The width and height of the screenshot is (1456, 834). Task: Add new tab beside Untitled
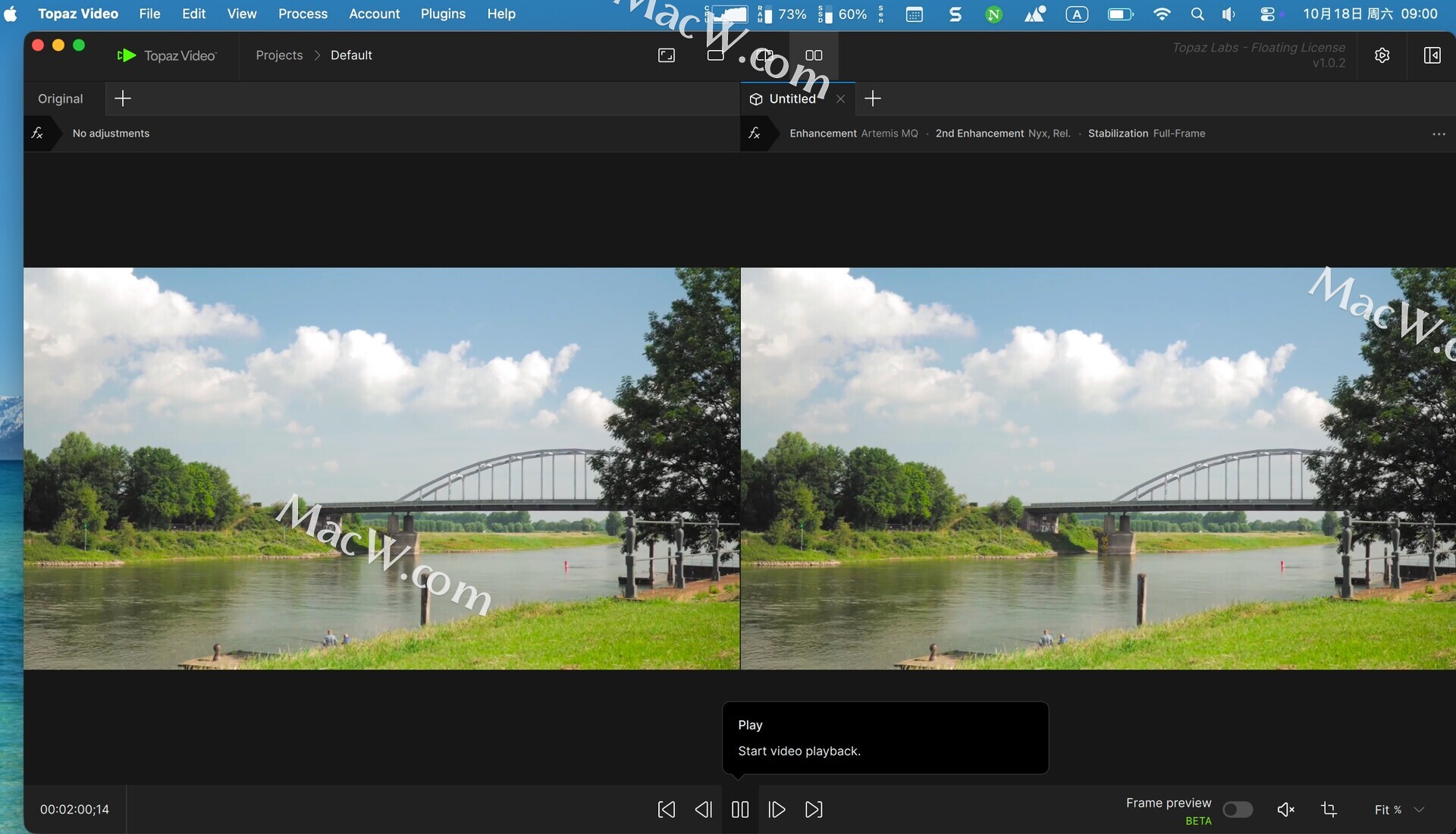[x=873, y=99]
